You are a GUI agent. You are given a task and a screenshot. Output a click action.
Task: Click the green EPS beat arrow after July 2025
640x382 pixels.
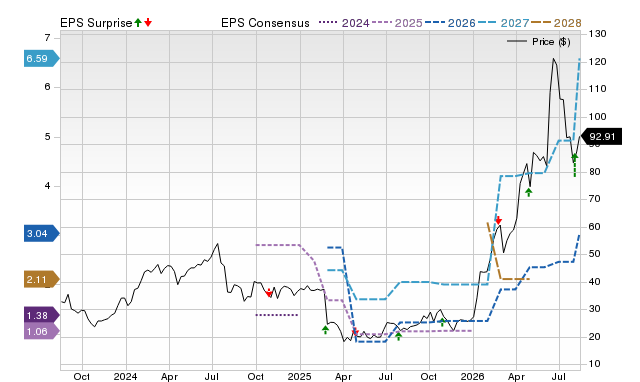[398, 336]
